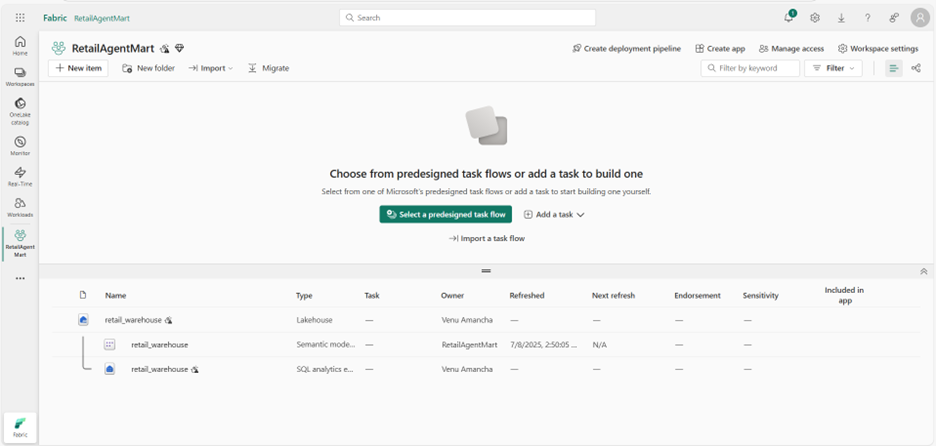Open retail_warehouse semantic model name

[x=159, y=345]
